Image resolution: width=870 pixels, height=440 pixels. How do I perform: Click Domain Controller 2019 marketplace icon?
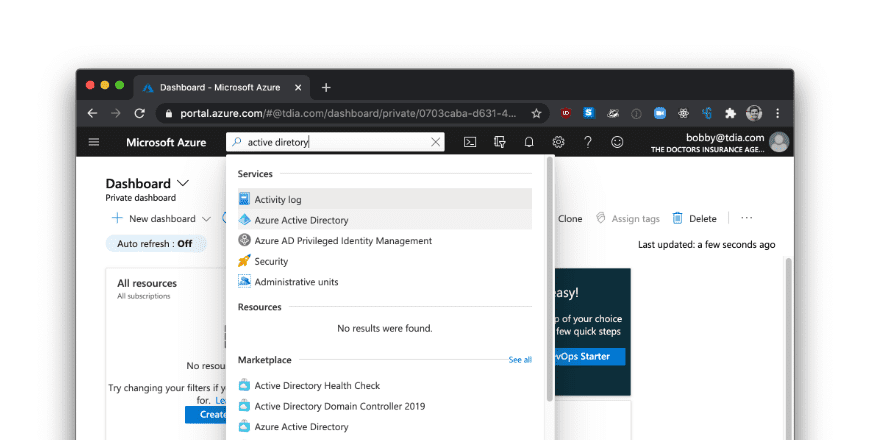(x=244, y=406)
